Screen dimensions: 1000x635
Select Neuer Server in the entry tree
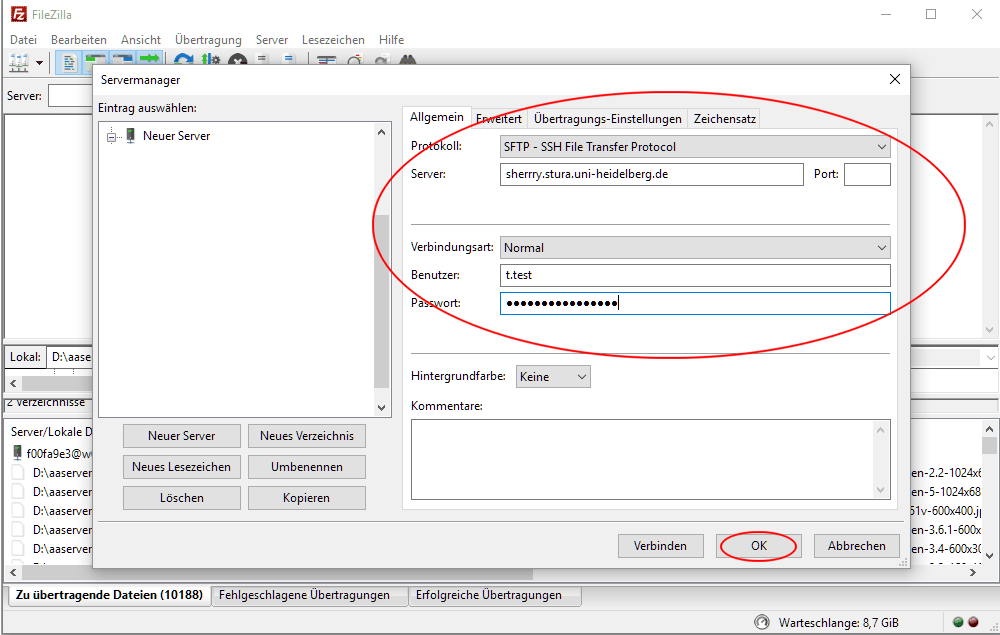tap(176, 136)
